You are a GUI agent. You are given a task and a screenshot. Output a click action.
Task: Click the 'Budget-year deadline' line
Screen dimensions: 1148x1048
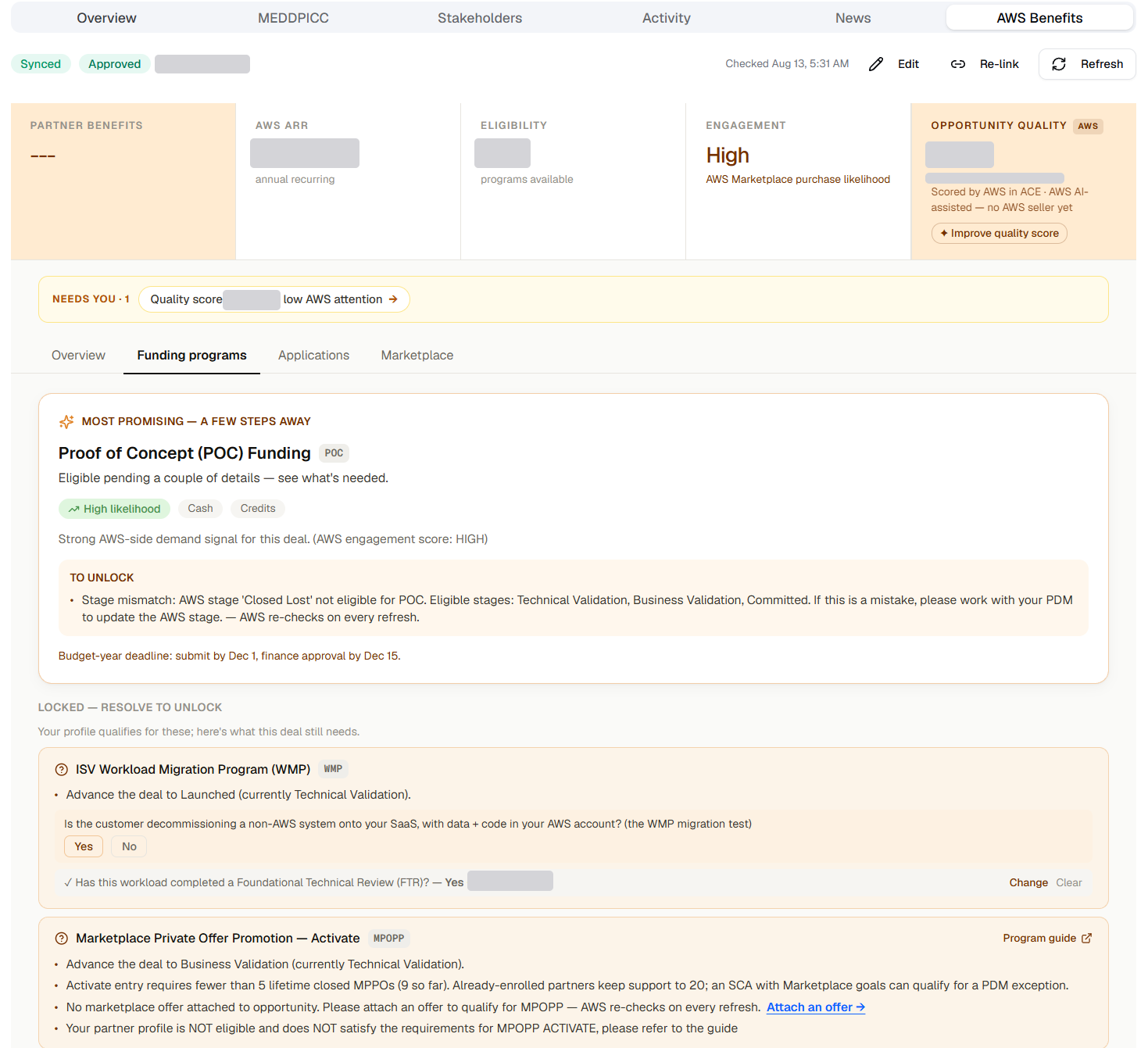pos(229,656)
